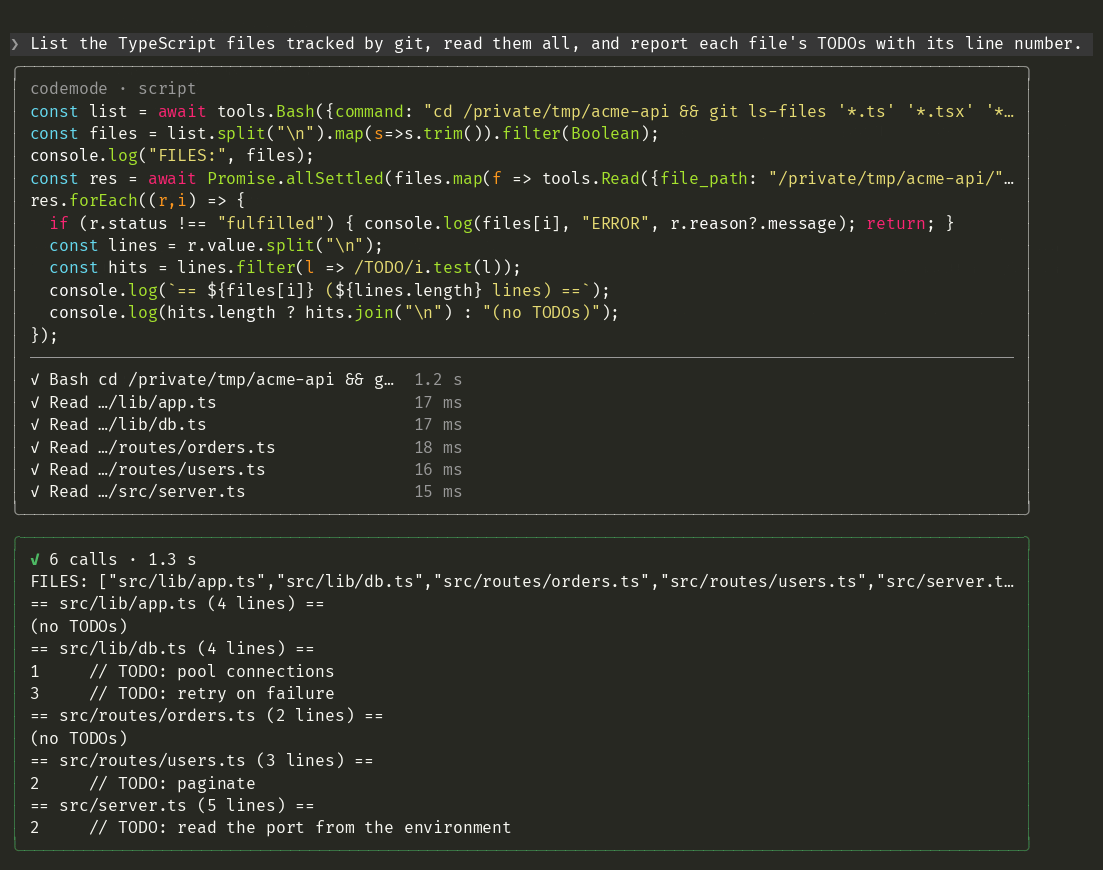This screenshot has width=1103, height=870.
Task: Click the 'TODO: paginate' output line
Action: click(x=143, y=783)
